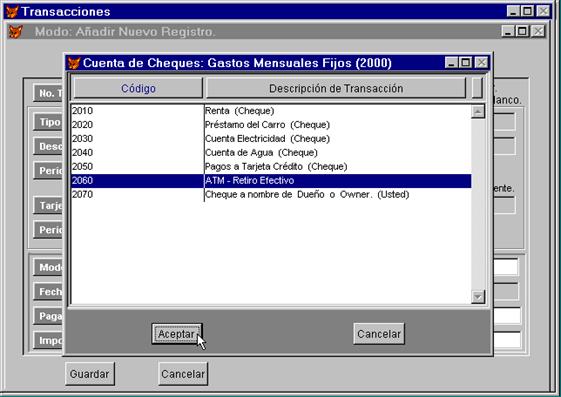Click the Impo label button in background form
This screenshot has width=561, height=397.
(x=49, y=340)
